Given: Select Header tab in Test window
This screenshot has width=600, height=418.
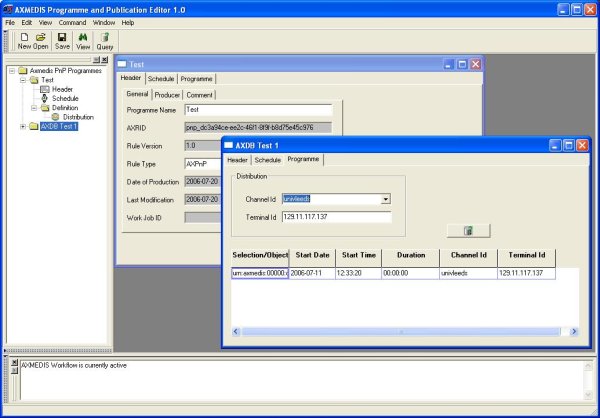Looking at the screenshot, I should click(131, 78).
